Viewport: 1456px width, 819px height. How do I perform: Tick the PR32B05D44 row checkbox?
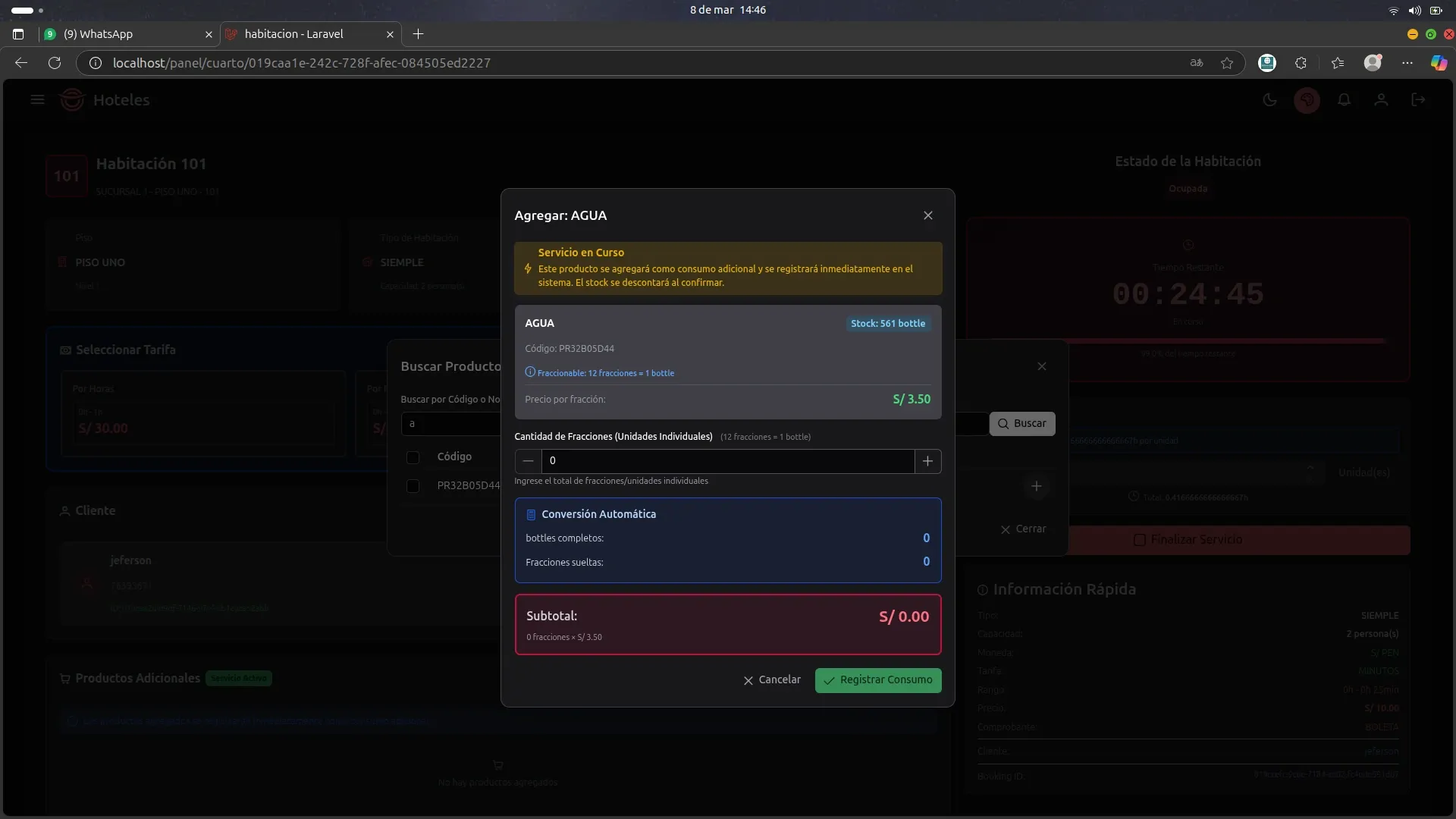click(413, 486)
